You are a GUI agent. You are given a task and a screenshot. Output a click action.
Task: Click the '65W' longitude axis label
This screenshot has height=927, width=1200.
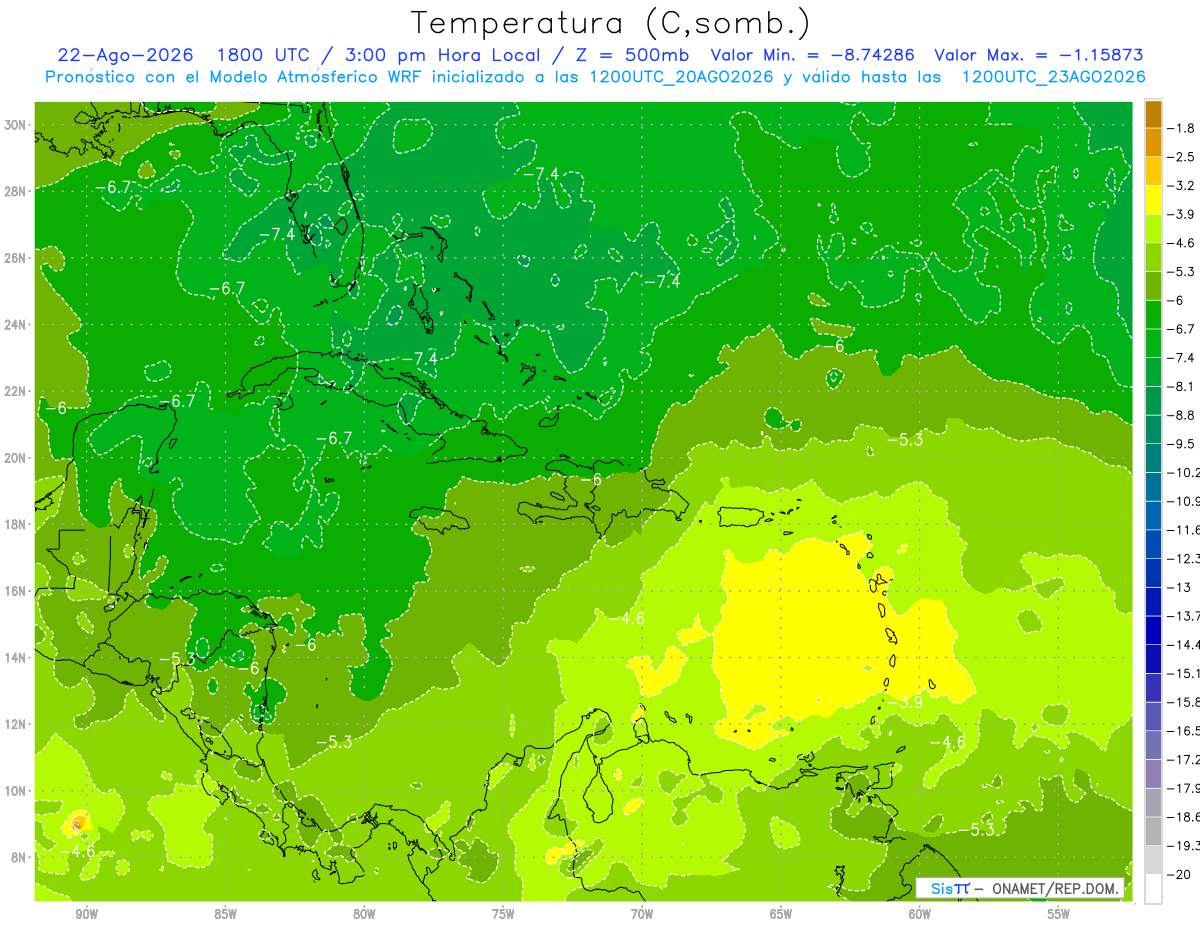(x=781, y=914)
